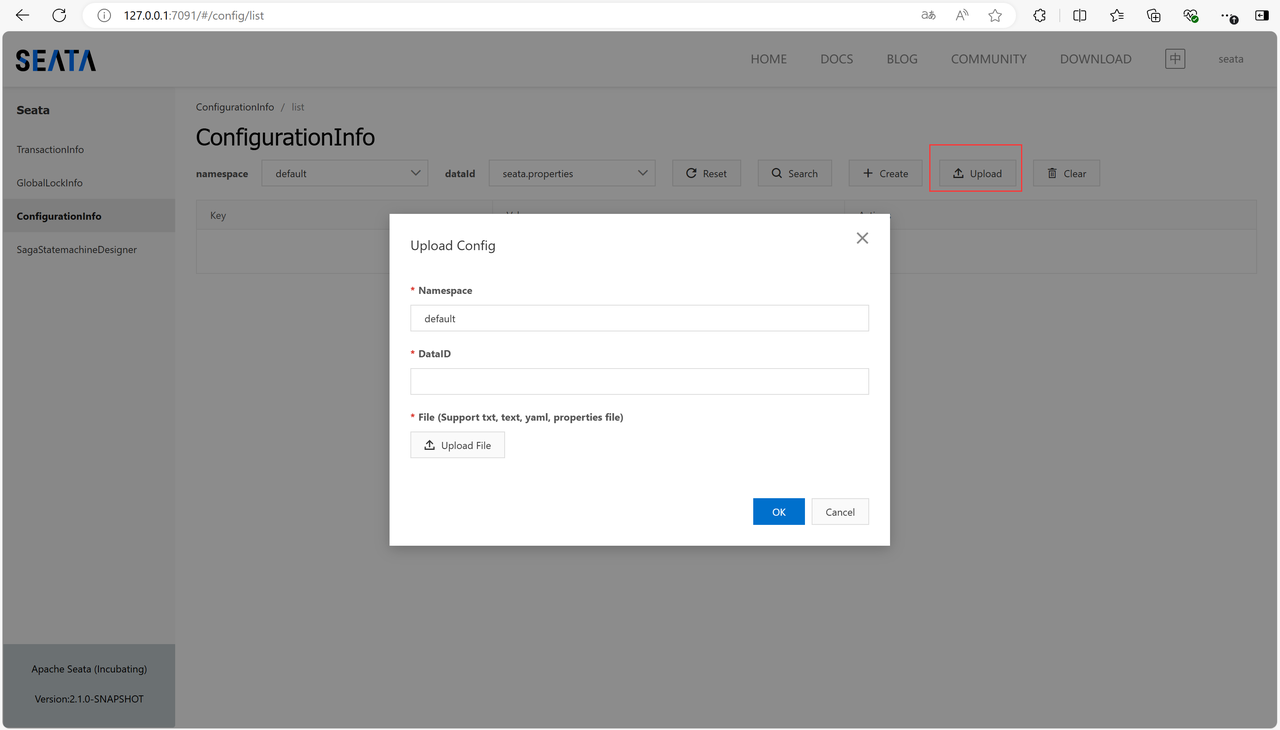Image resolution: width=1280 pixels, height=730 pixels.
Task: Expand the namespace dropdown
Action: (x=345, y=173)
